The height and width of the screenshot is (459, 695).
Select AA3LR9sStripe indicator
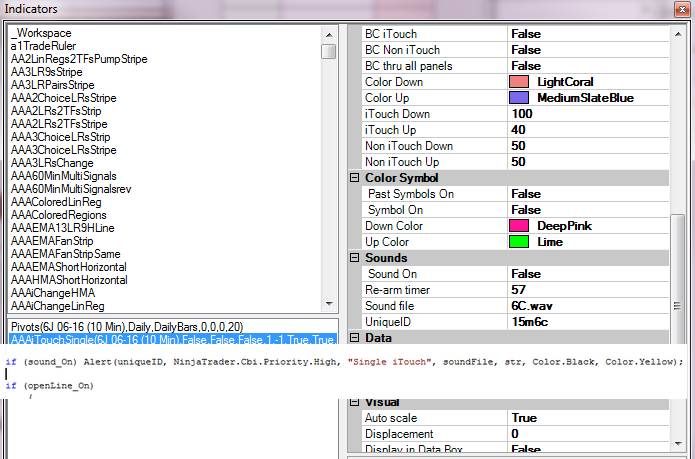[x=47, y=72]
